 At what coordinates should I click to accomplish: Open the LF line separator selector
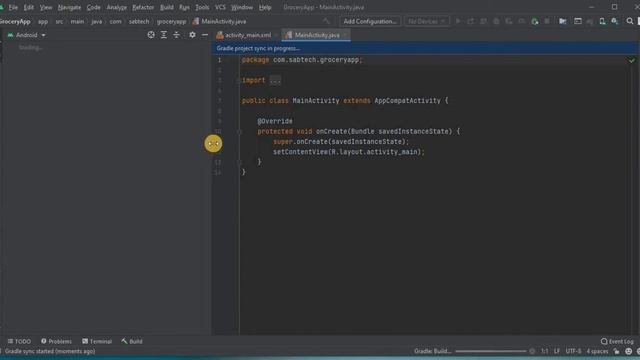click(557, 351)
